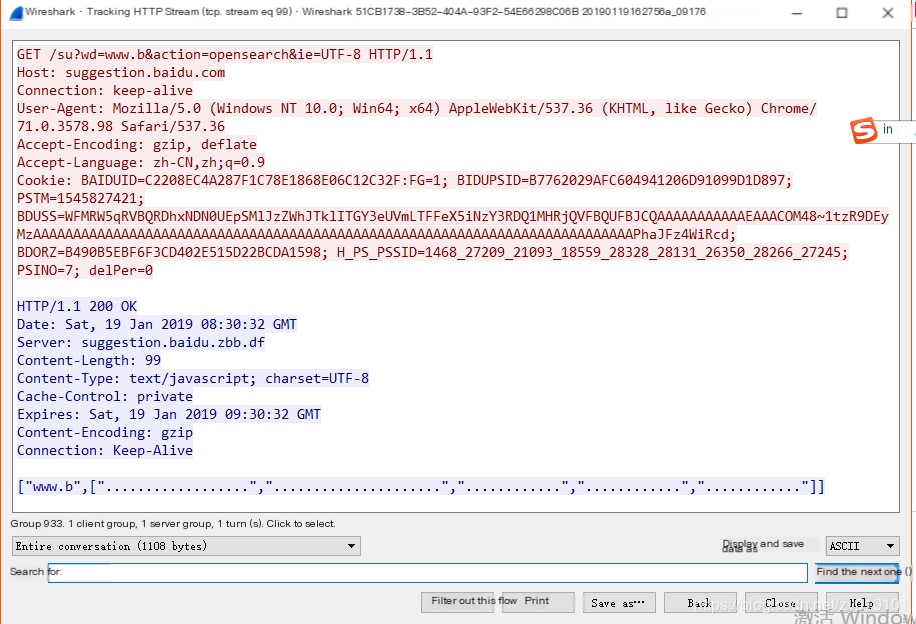This screenshot has width=916, height=624.
Task: Click the Content-Type: text/javascript line
Action: click(193, 379)
